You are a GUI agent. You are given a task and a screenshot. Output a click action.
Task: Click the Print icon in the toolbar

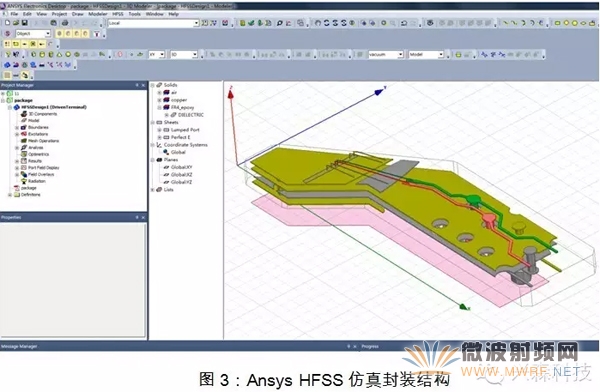pos(65,23)
